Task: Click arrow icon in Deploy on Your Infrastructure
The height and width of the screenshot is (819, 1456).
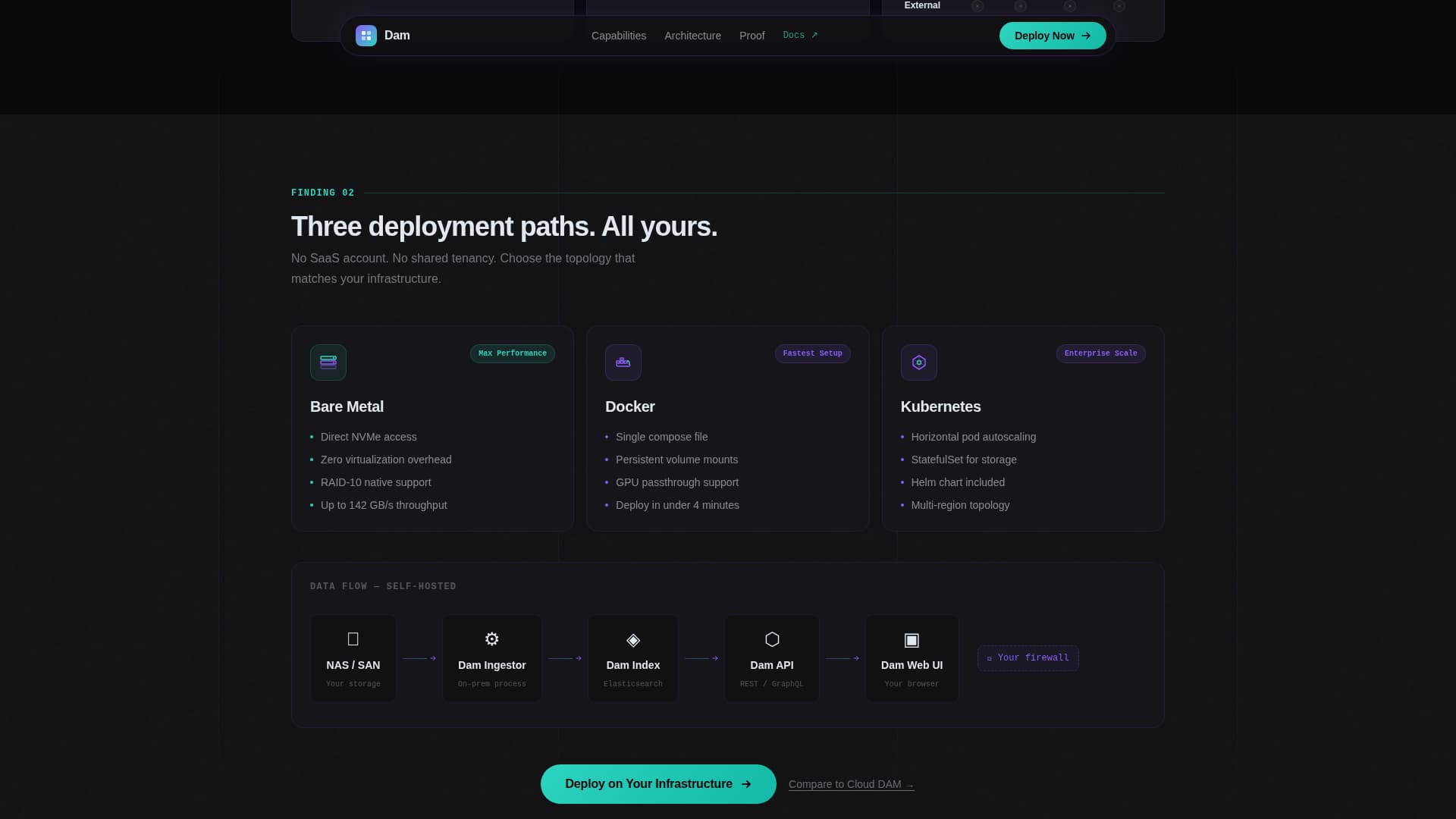Action: point(746,784)
